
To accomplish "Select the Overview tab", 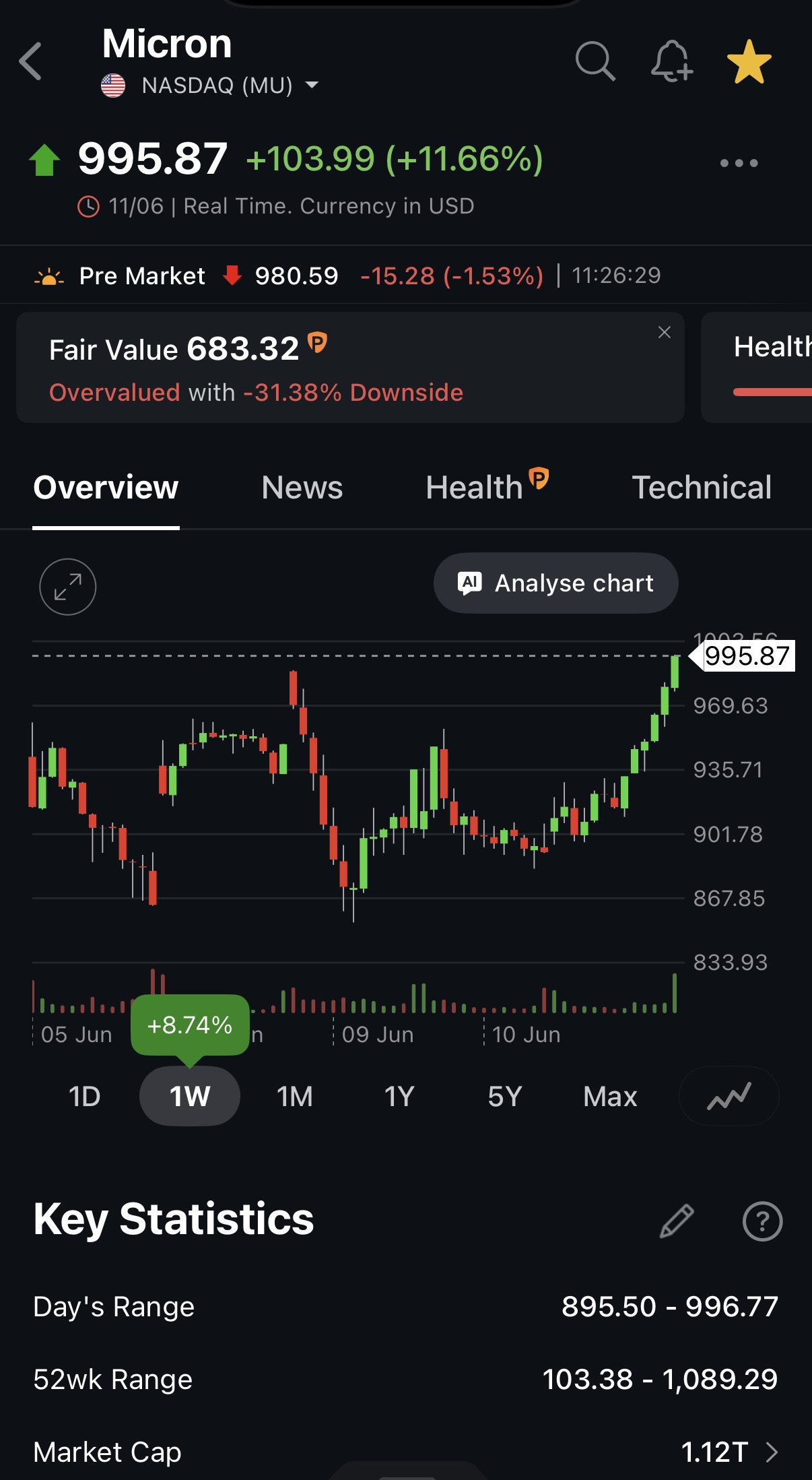I will point(106,488).
